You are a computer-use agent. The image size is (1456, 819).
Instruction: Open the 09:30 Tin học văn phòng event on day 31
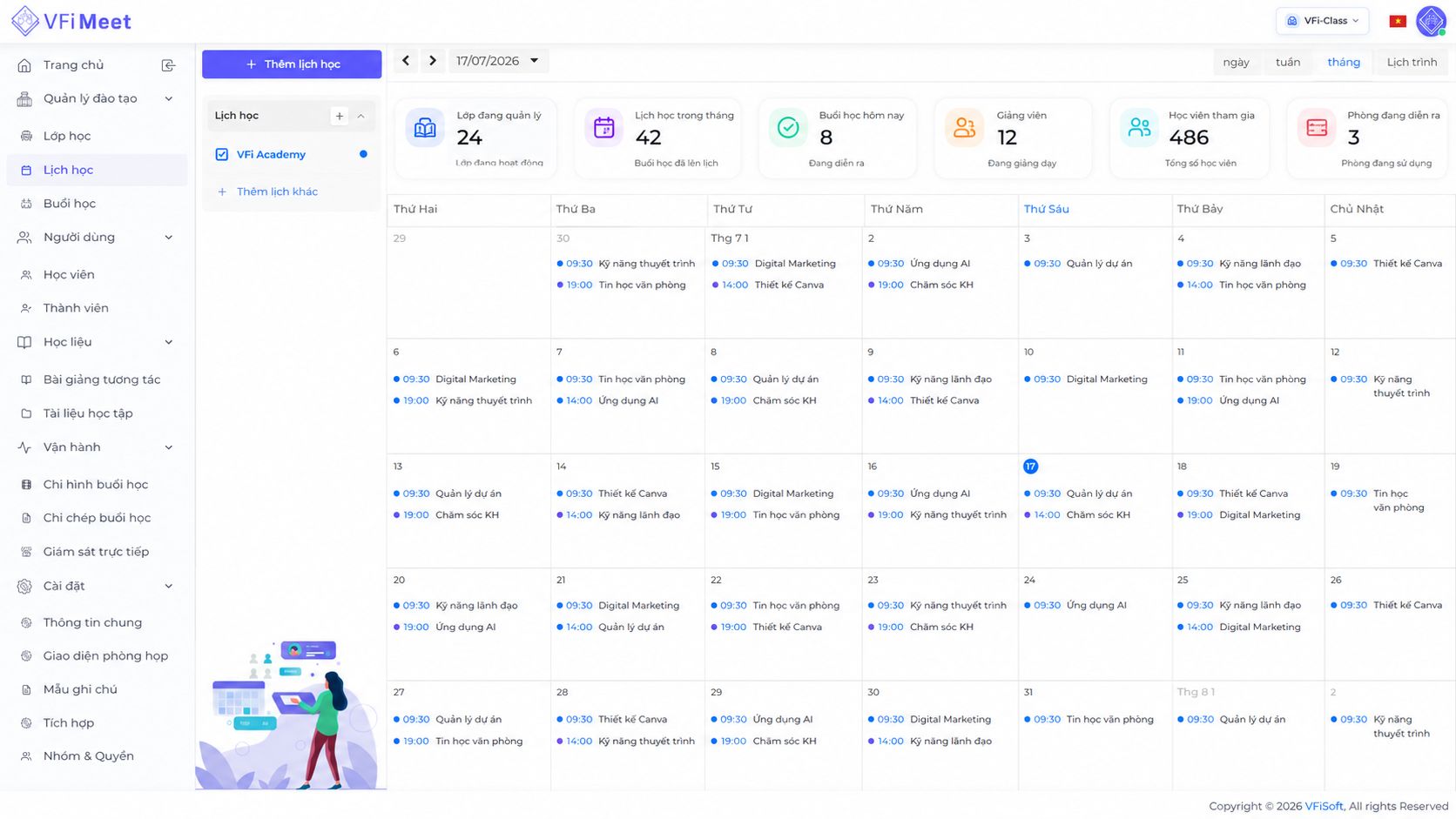coord(1089,720)
